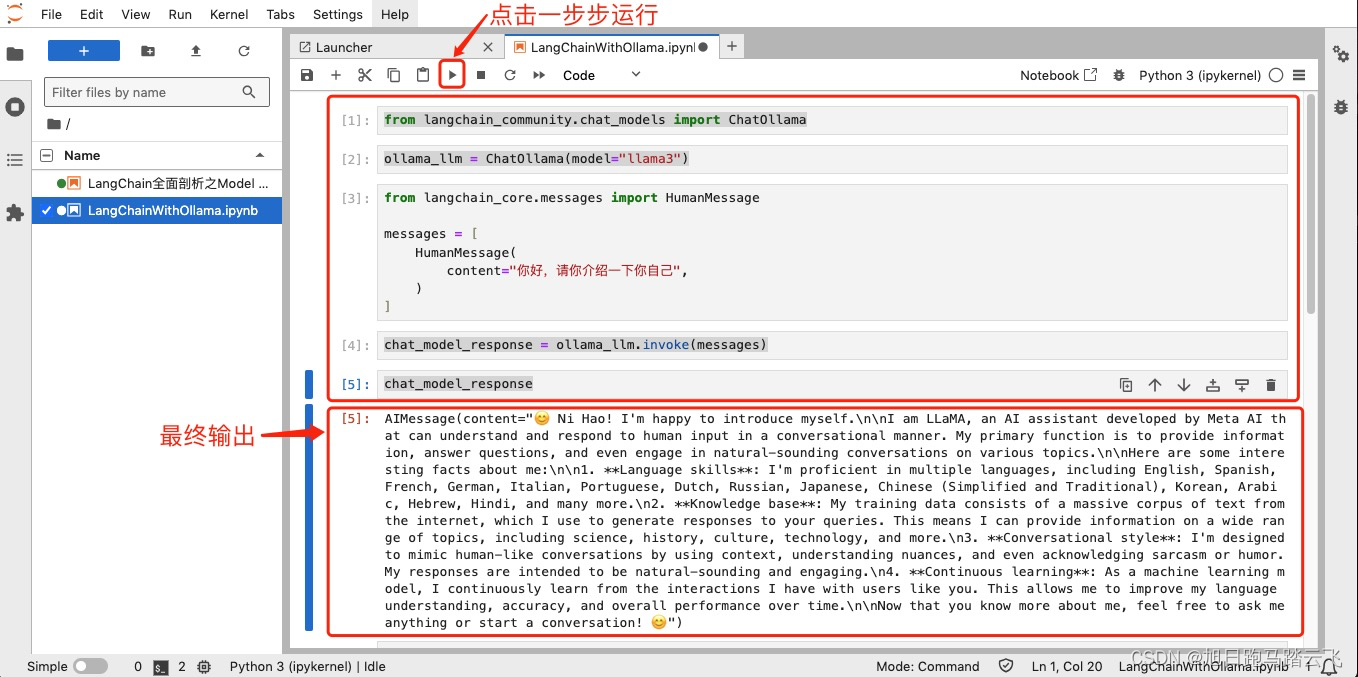This screenshot has height=677, width=1358.
Task: Tick the select-all checkbox beside Name header
Action: [x=46, y=156]
